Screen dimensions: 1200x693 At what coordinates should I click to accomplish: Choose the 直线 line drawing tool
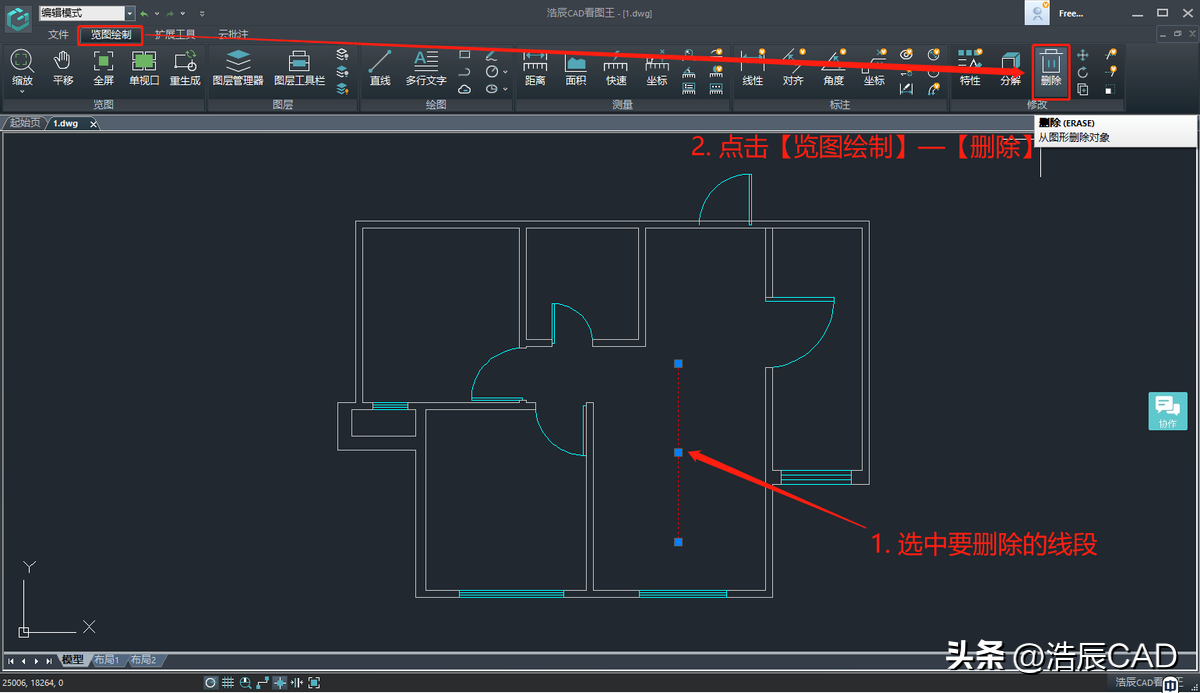point(380,67)
